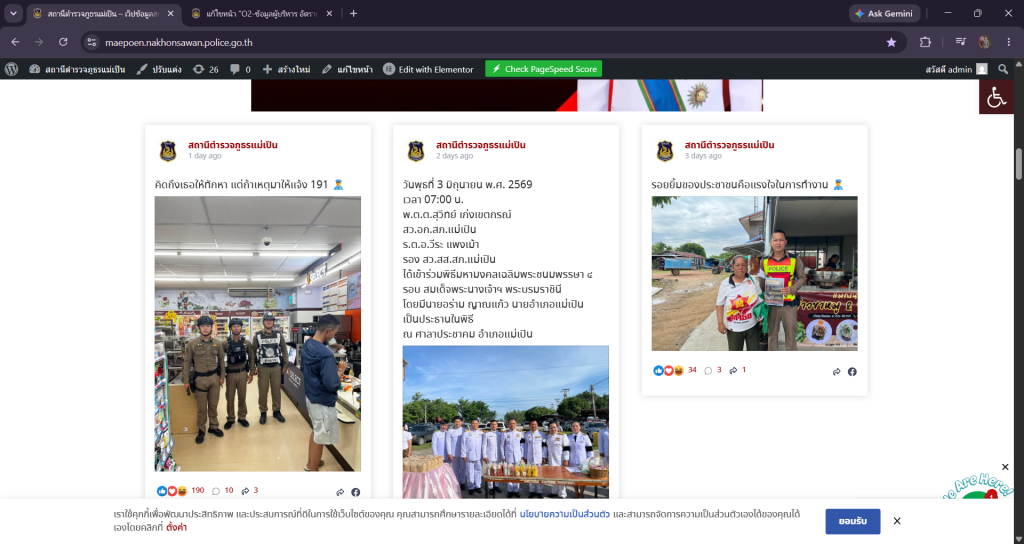Click share arrow on the 3 days ago post footer
Viewport: 1024px width, 544px height.
point(837,372)
